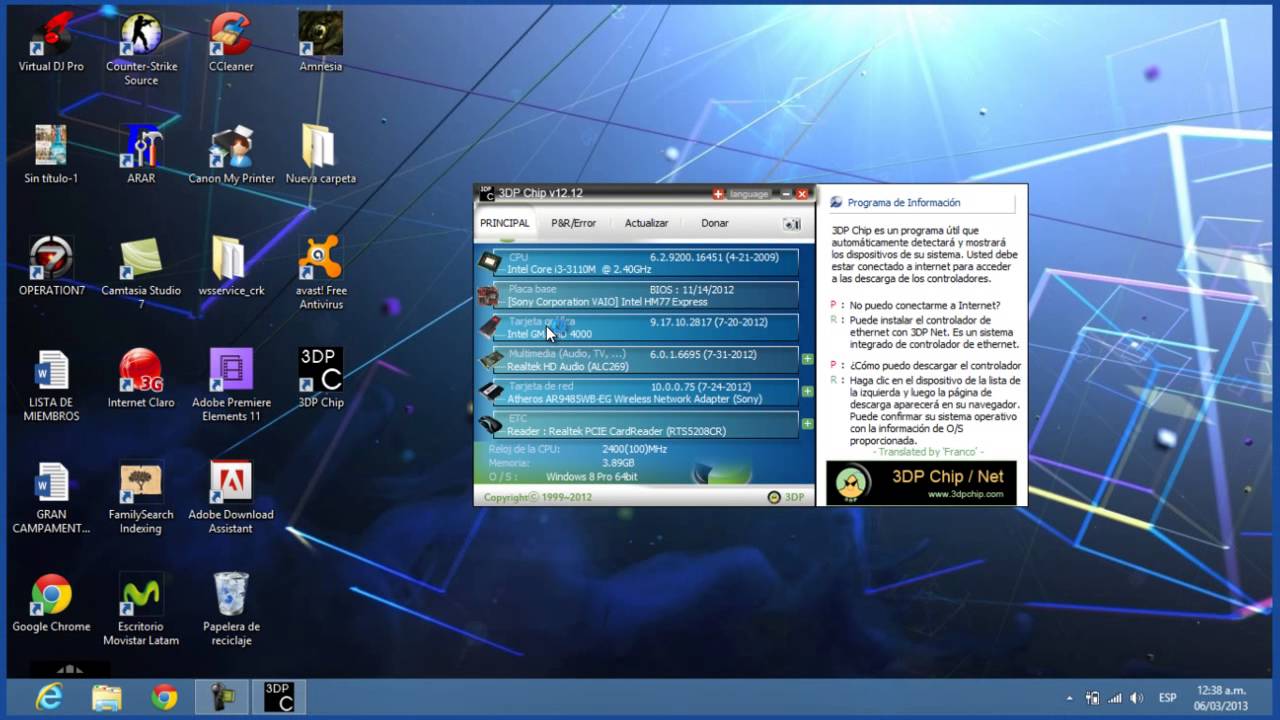Image resolution: width=1280 pixels, height=720 pixels.
Task: Click the Programa de Información heading
Action: click(904, 202)
